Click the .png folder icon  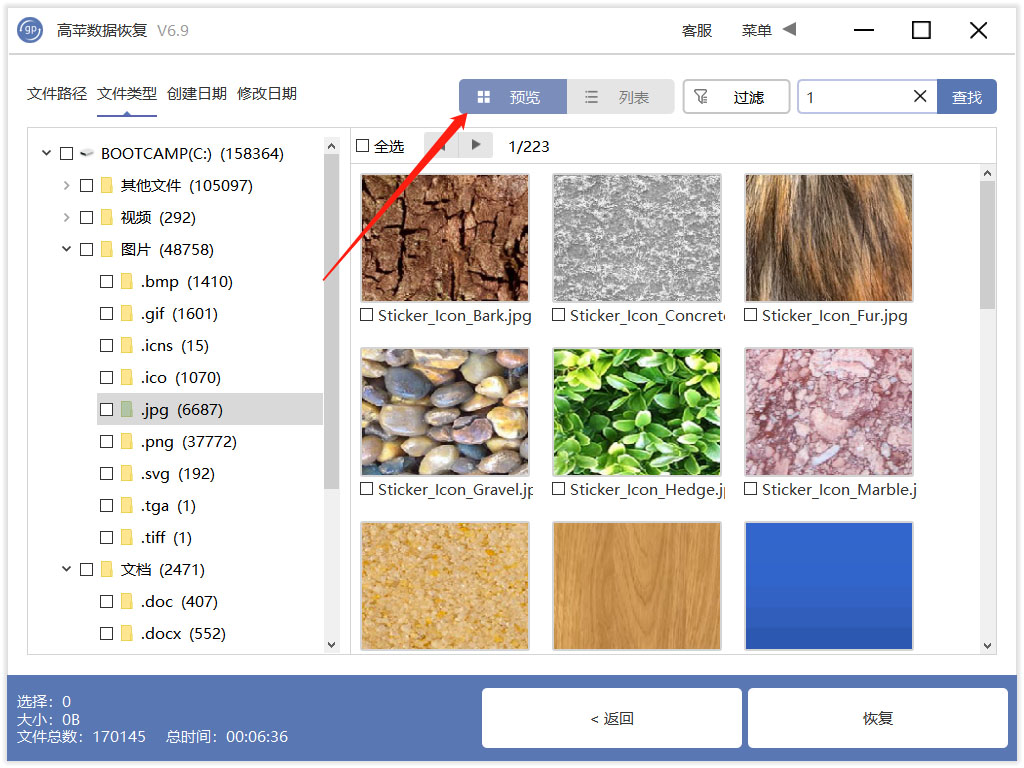pos(127,441)
